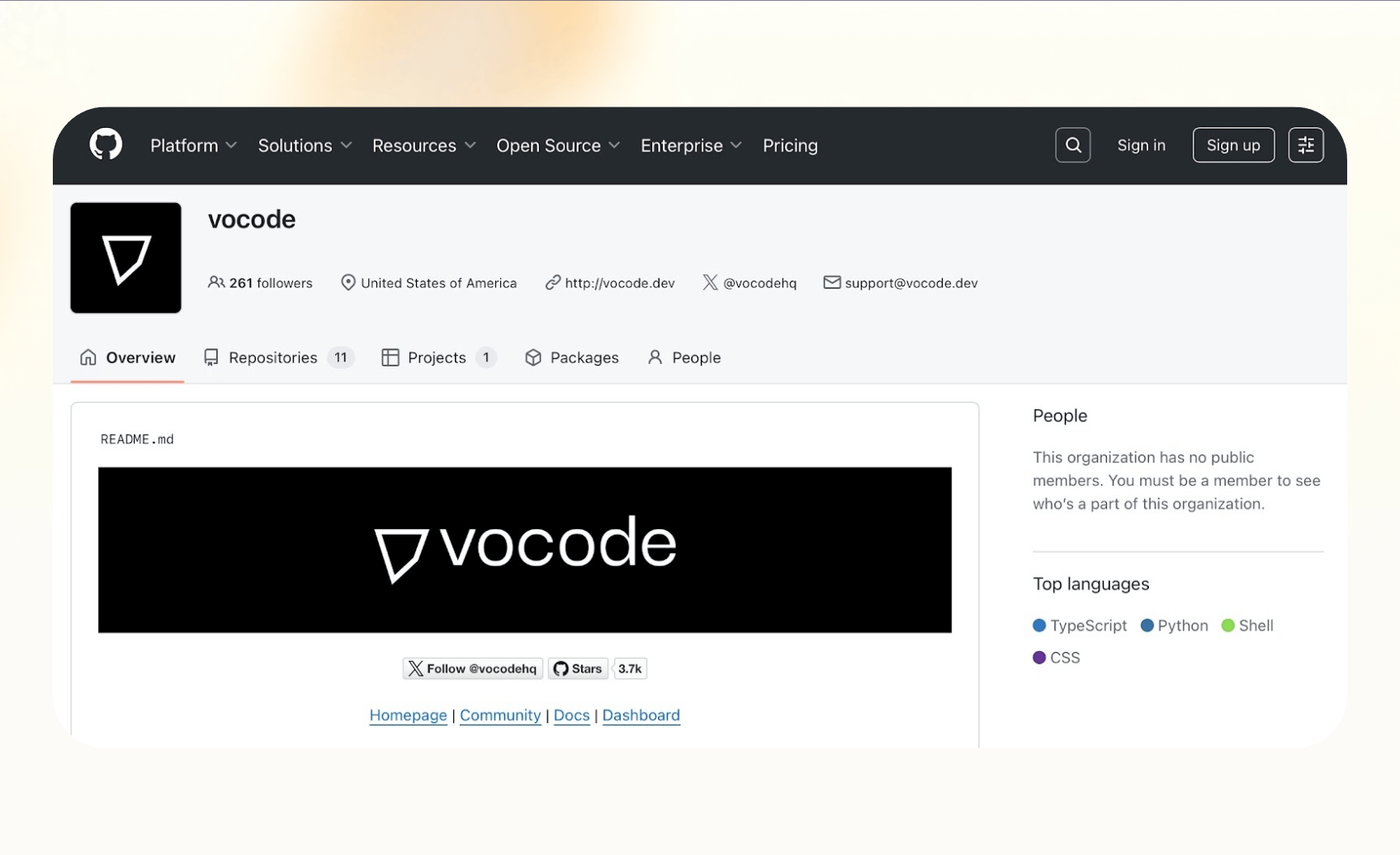This screenshot has width=1400, height=855.
Task: Expand the Open Source menu
Action: coord(558,145)
